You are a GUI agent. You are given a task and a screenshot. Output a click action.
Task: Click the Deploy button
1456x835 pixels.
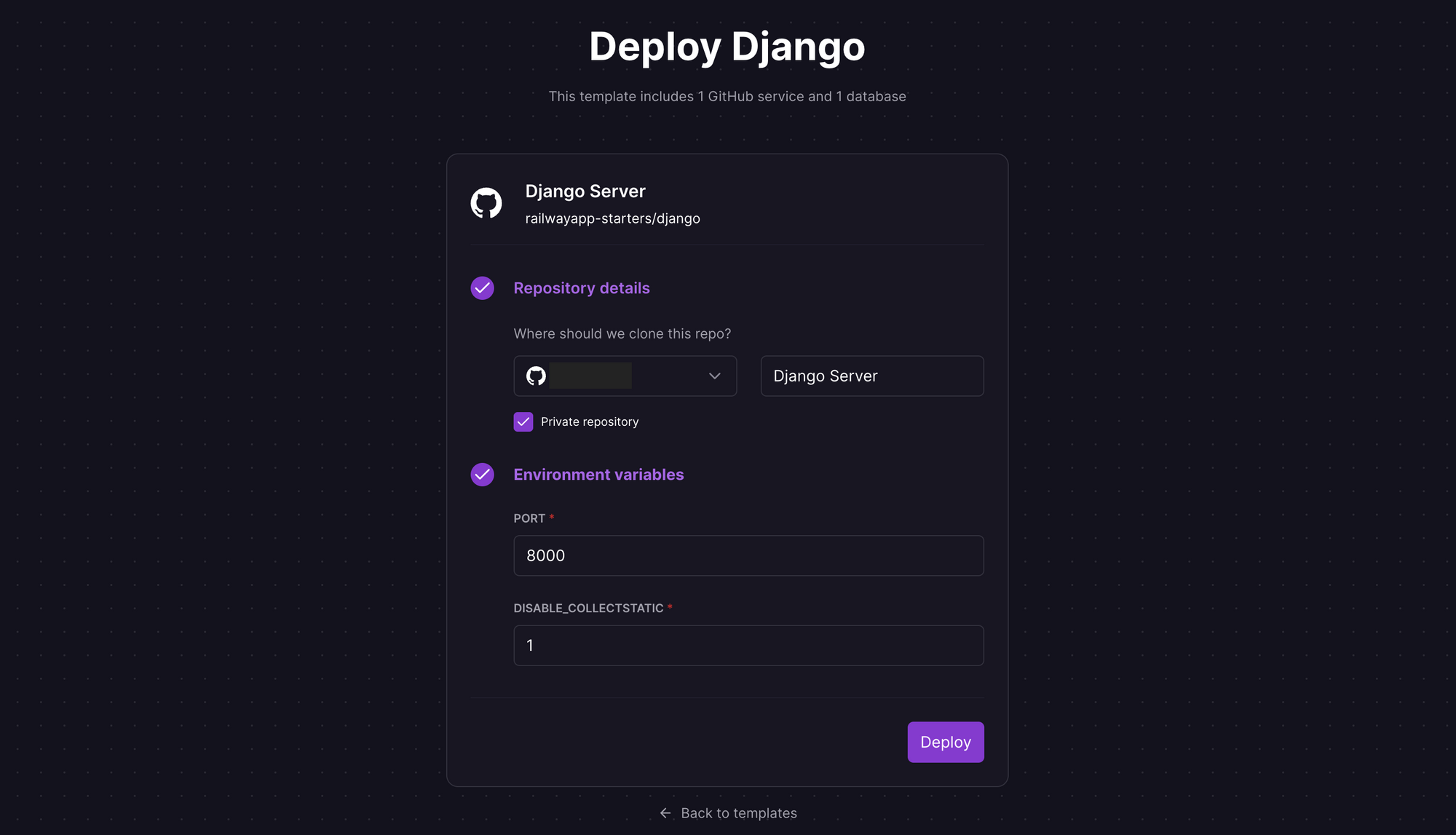(946, 742)
